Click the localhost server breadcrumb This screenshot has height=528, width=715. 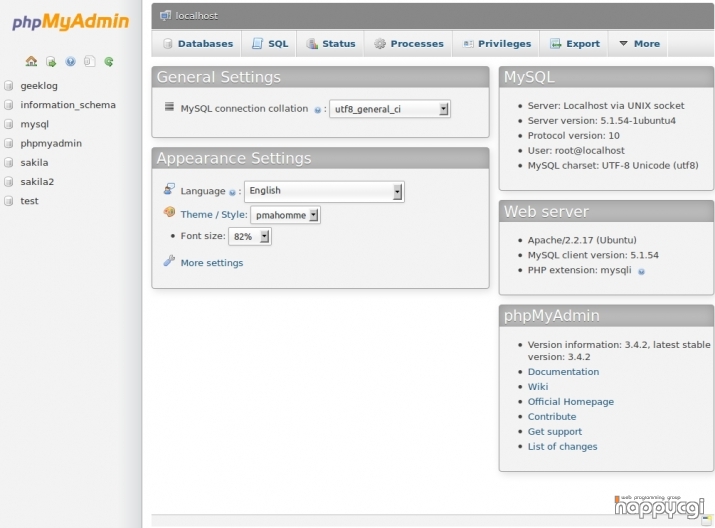[197, 16]
